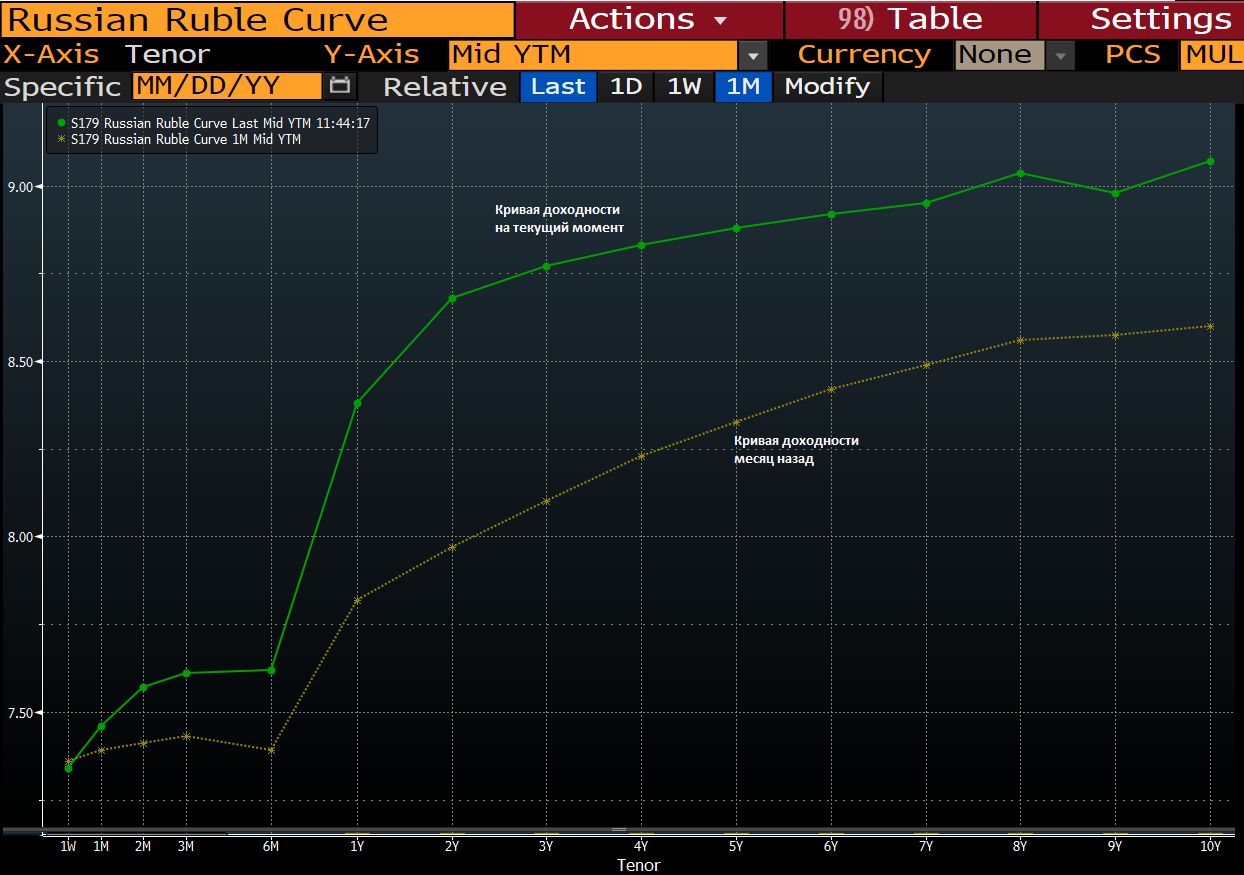
Task: Click the PCS MUL field
Action: (1212, 55)
